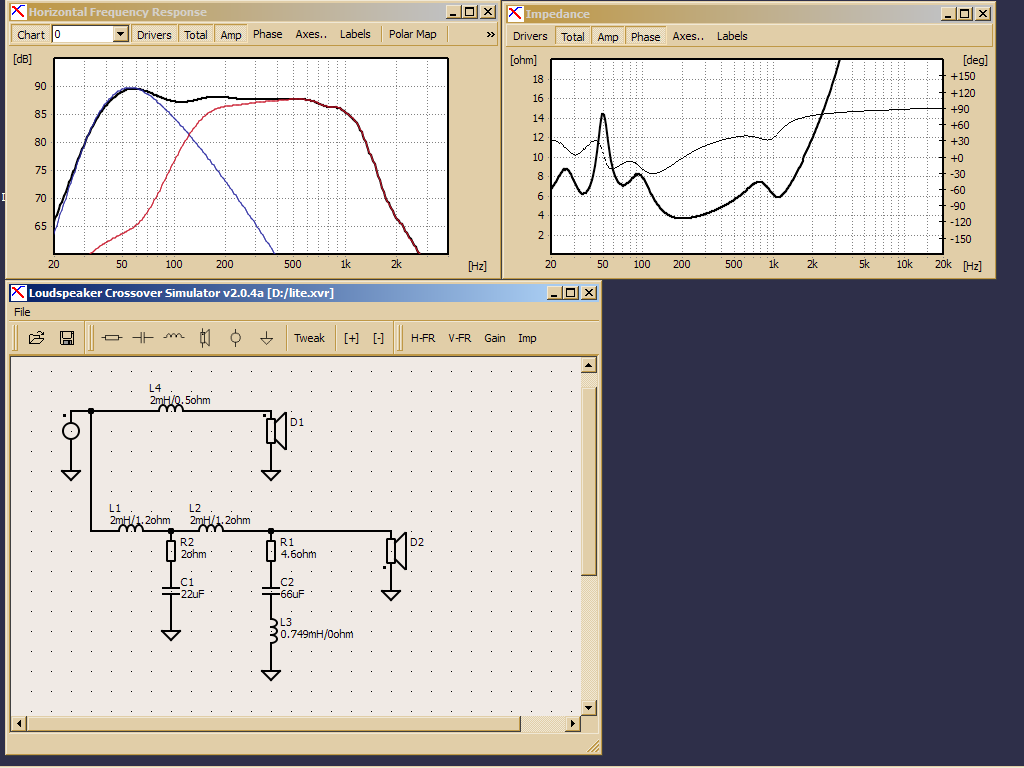Open Axes settings in Frequency Response window
This screenshot has height=768, width=1024.
pyautogui.click(x=311, y=35)
